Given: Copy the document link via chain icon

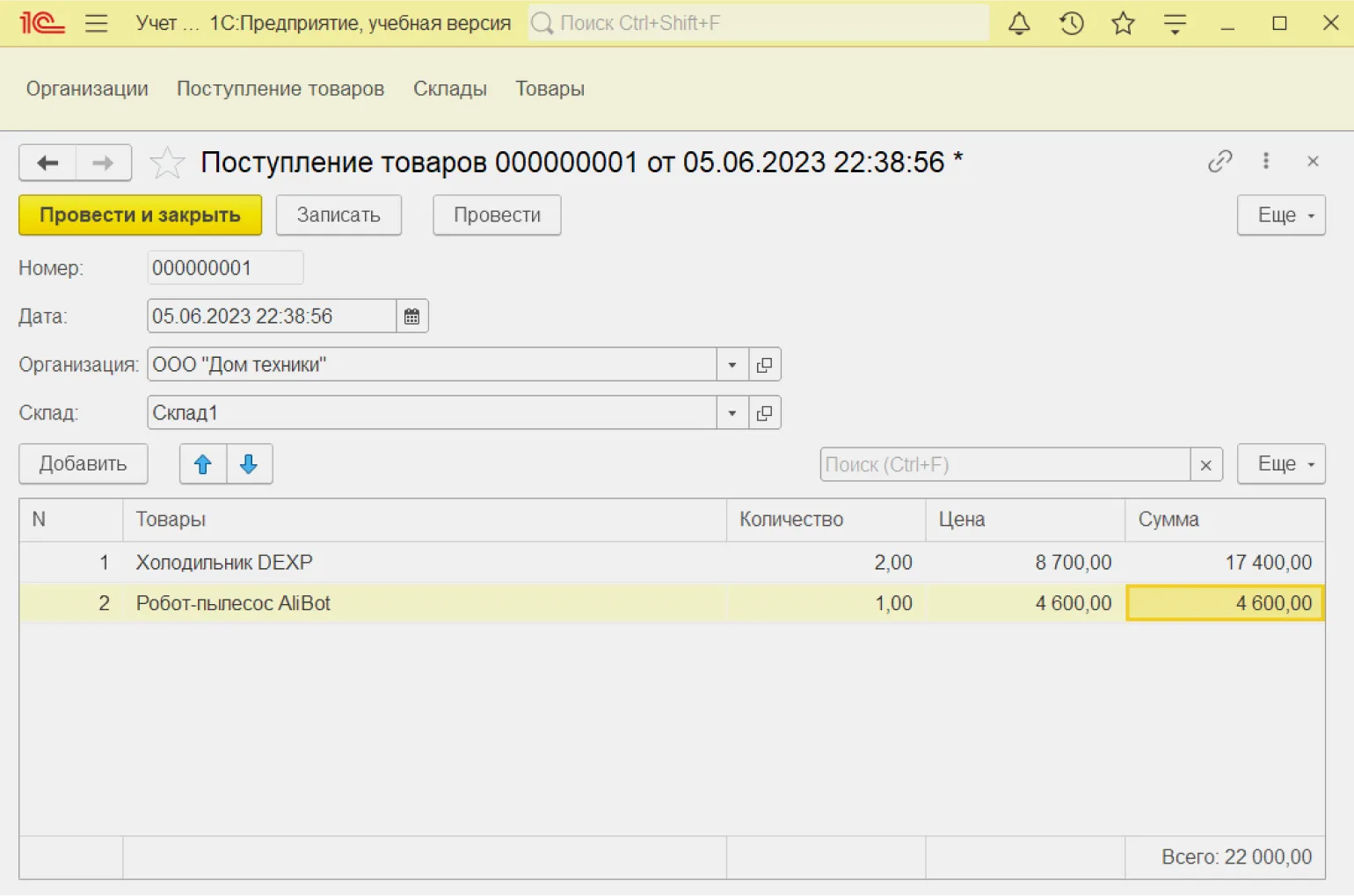Looking at the screenshot, I should (1219, 161).
